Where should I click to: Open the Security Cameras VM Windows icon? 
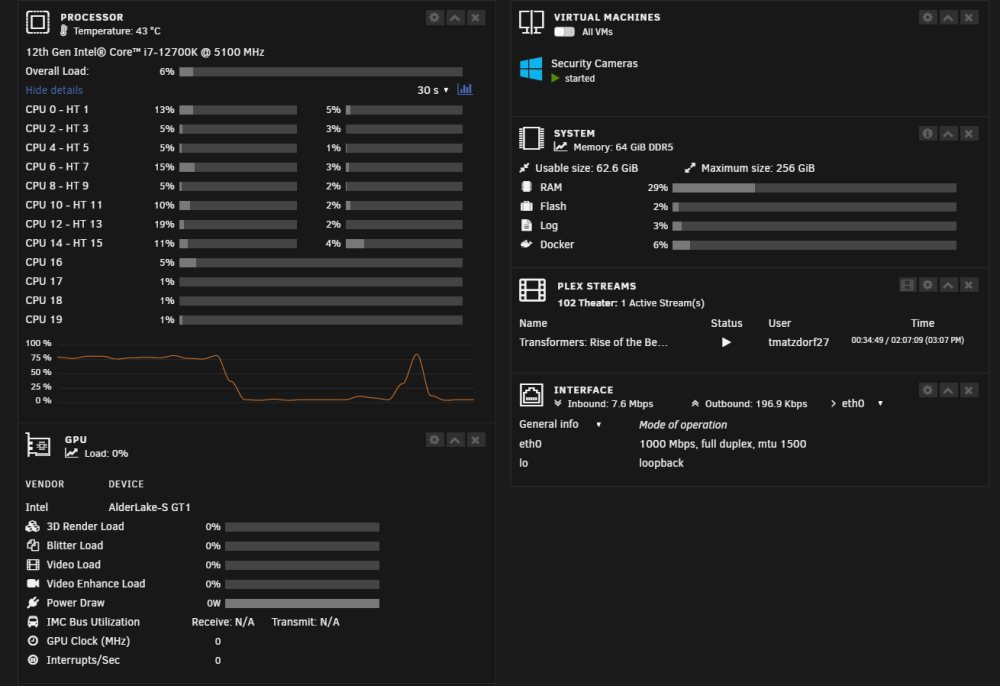pos(531,69)
